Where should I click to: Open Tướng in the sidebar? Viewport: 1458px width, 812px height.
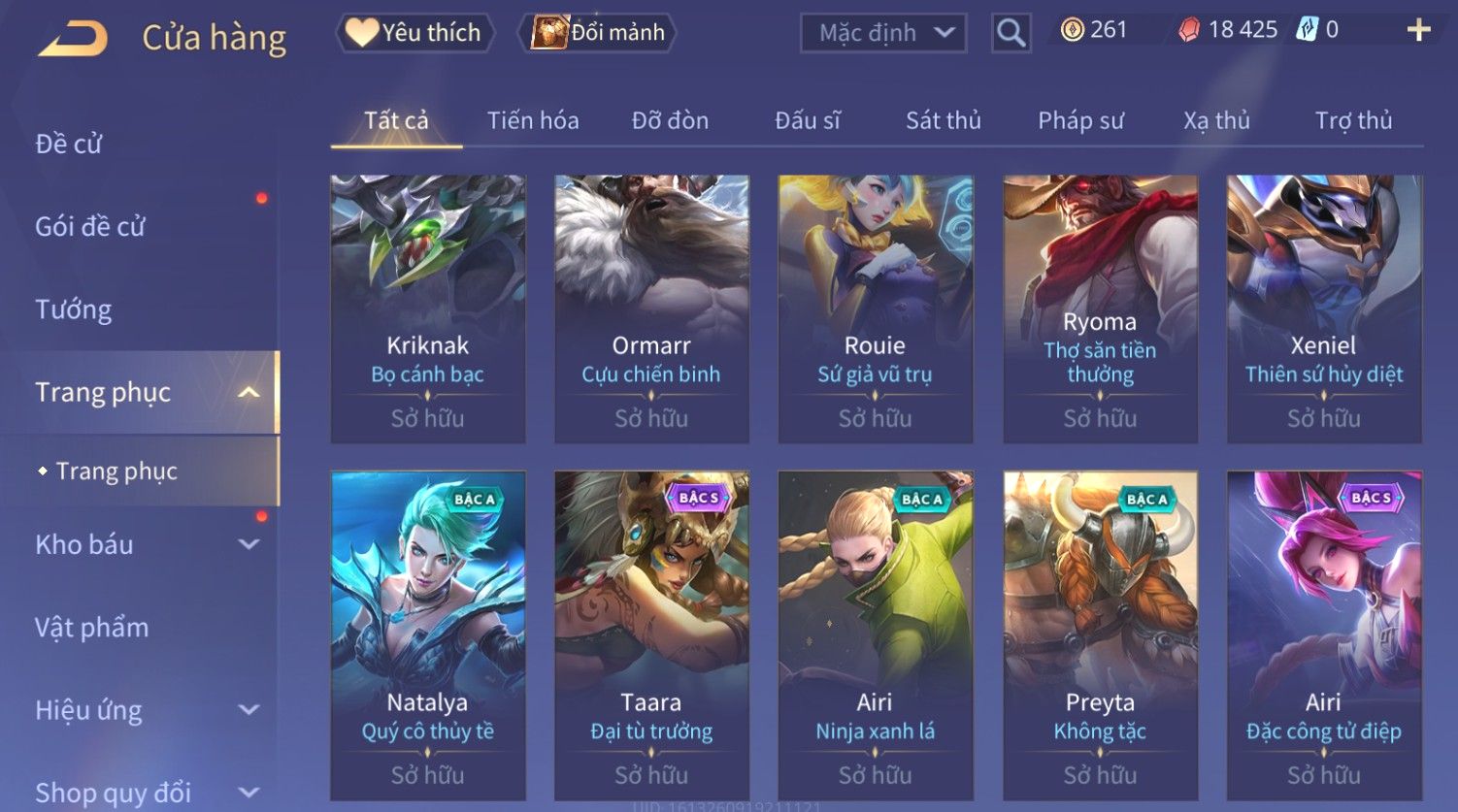(73, 309)
